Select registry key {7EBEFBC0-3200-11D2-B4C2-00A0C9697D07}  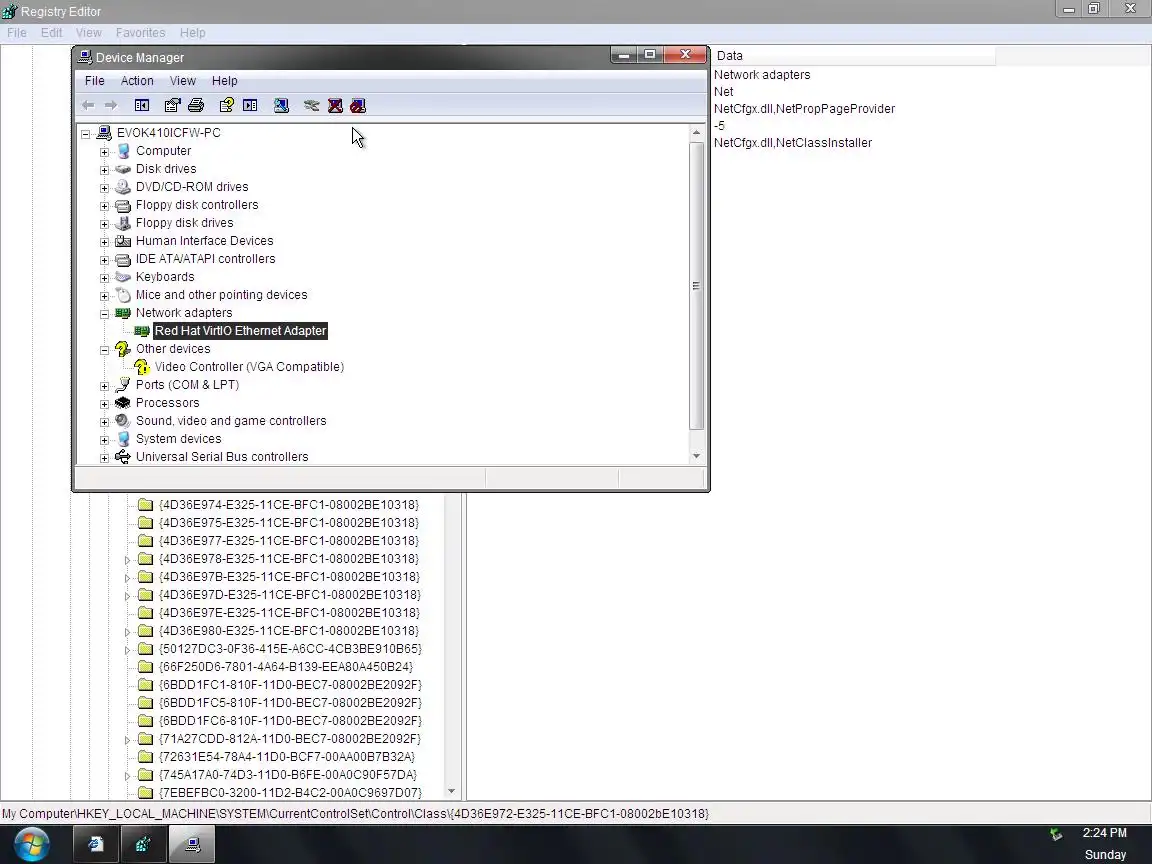click(x=290, y=793)
